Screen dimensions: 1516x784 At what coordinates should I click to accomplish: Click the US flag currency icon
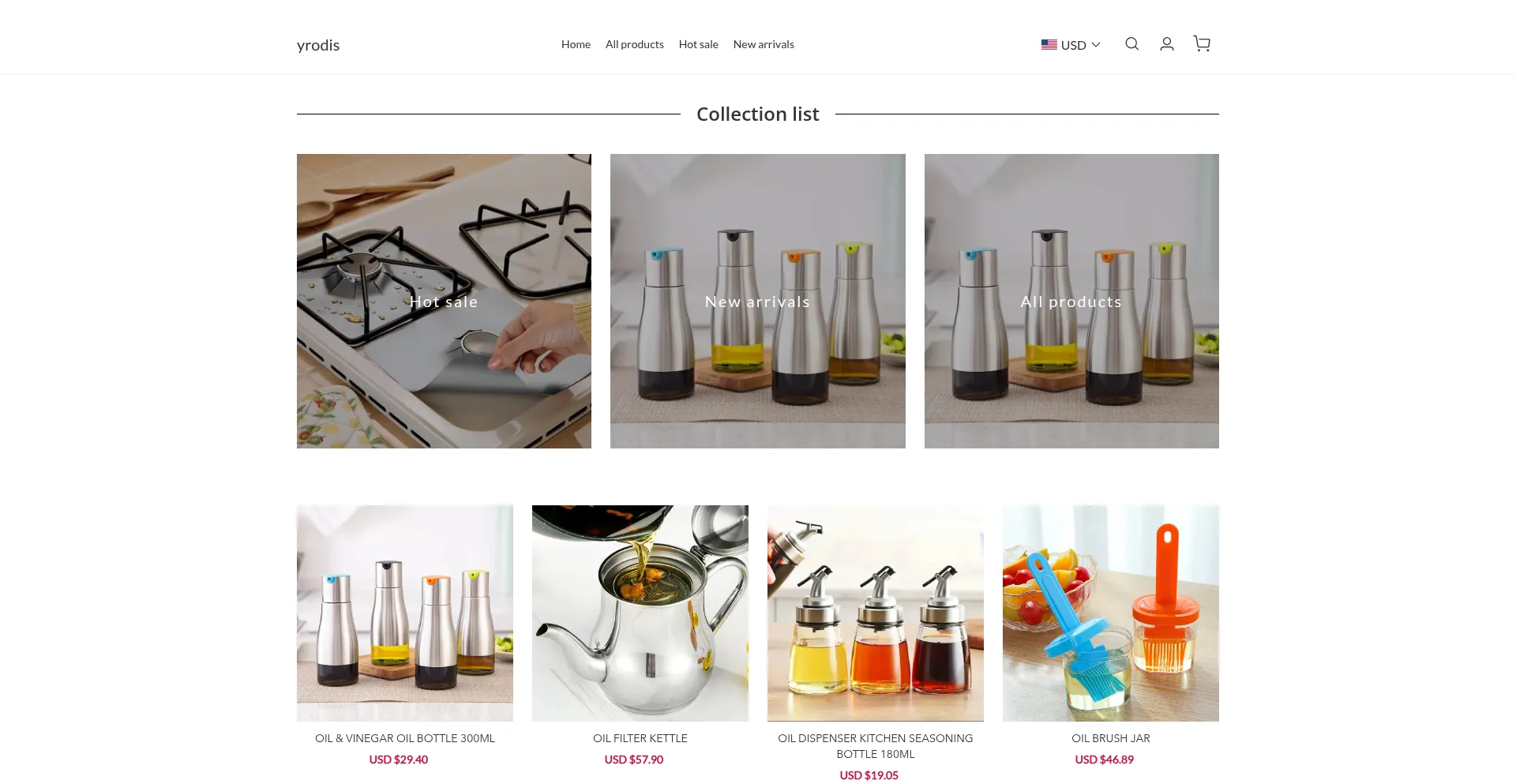[1049, 45]
